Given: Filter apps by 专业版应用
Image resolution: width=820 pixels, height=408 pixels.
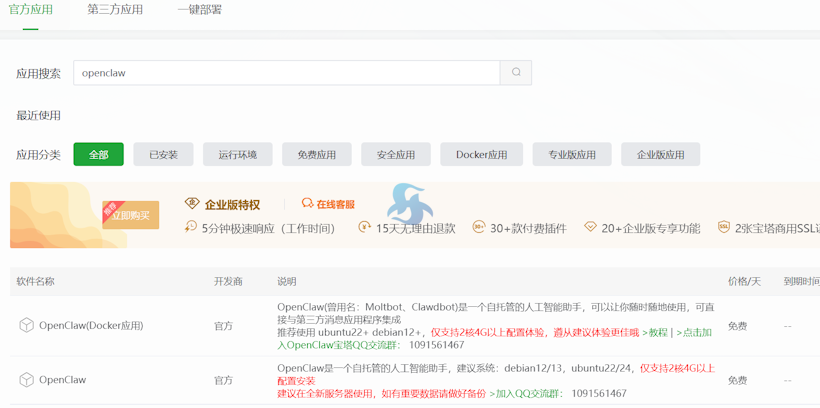Looking at the screenshot, I should click(x=572, y=154).
